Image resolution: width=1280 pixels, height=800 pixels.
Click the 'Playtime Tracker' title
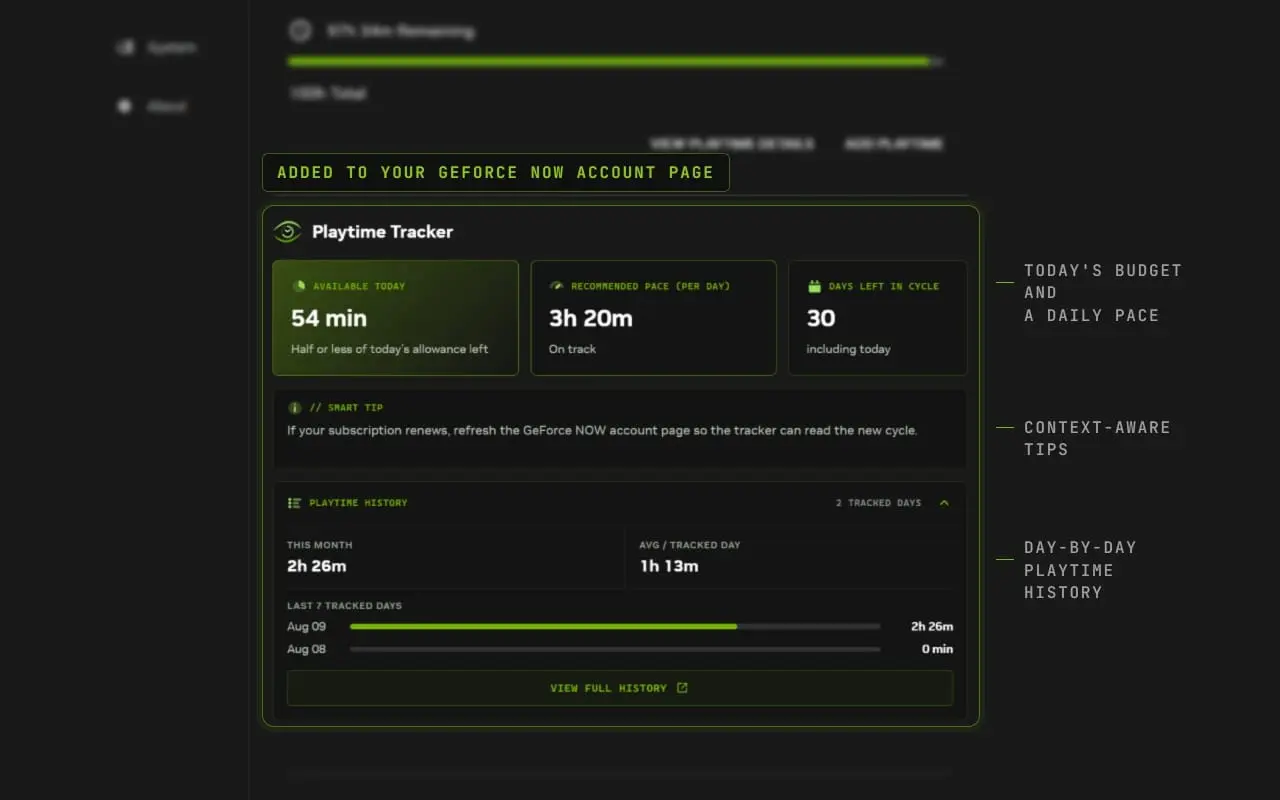click(x=382, y=232)
